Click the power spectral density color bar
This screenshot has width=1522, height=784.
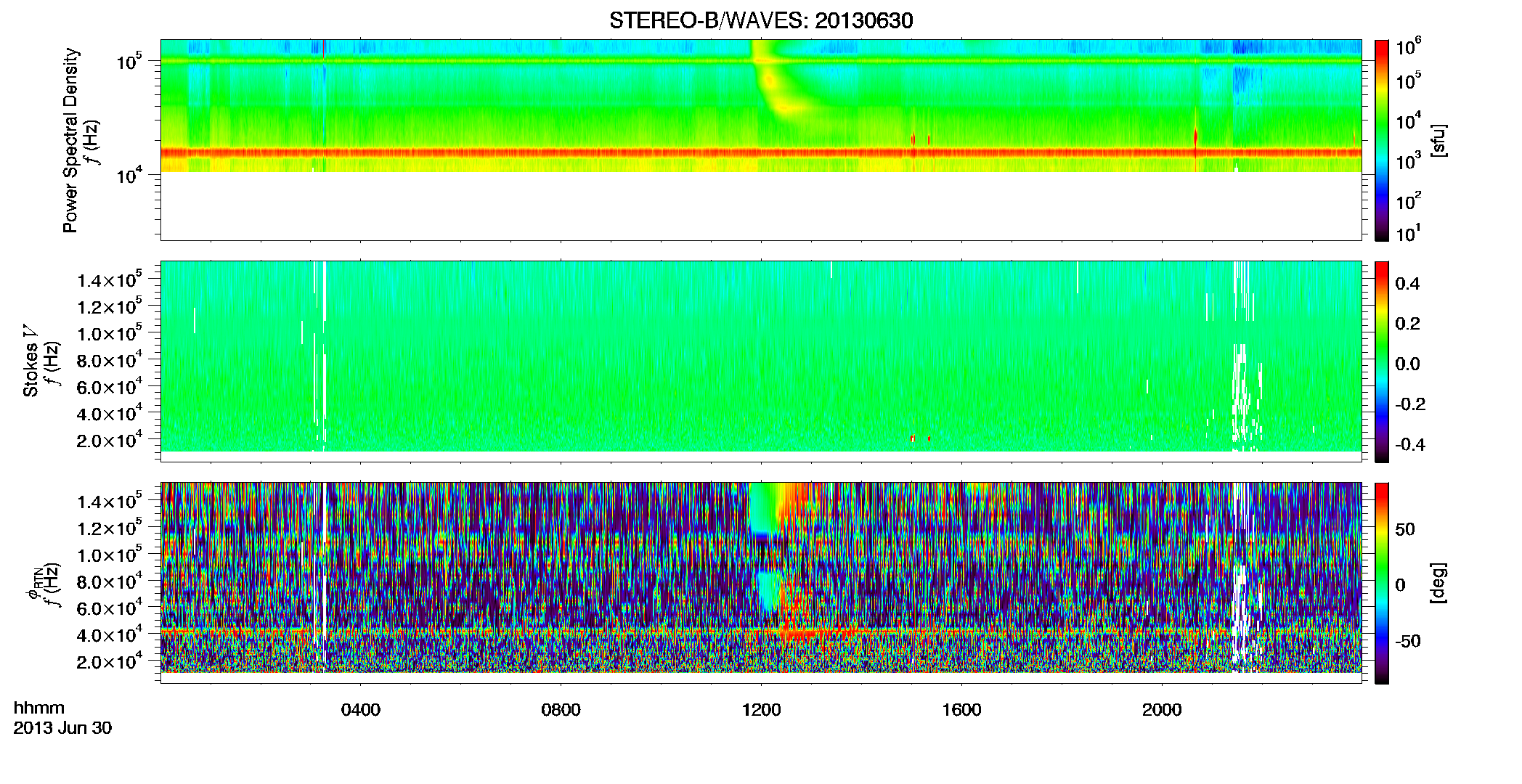tap(1382, 140)
